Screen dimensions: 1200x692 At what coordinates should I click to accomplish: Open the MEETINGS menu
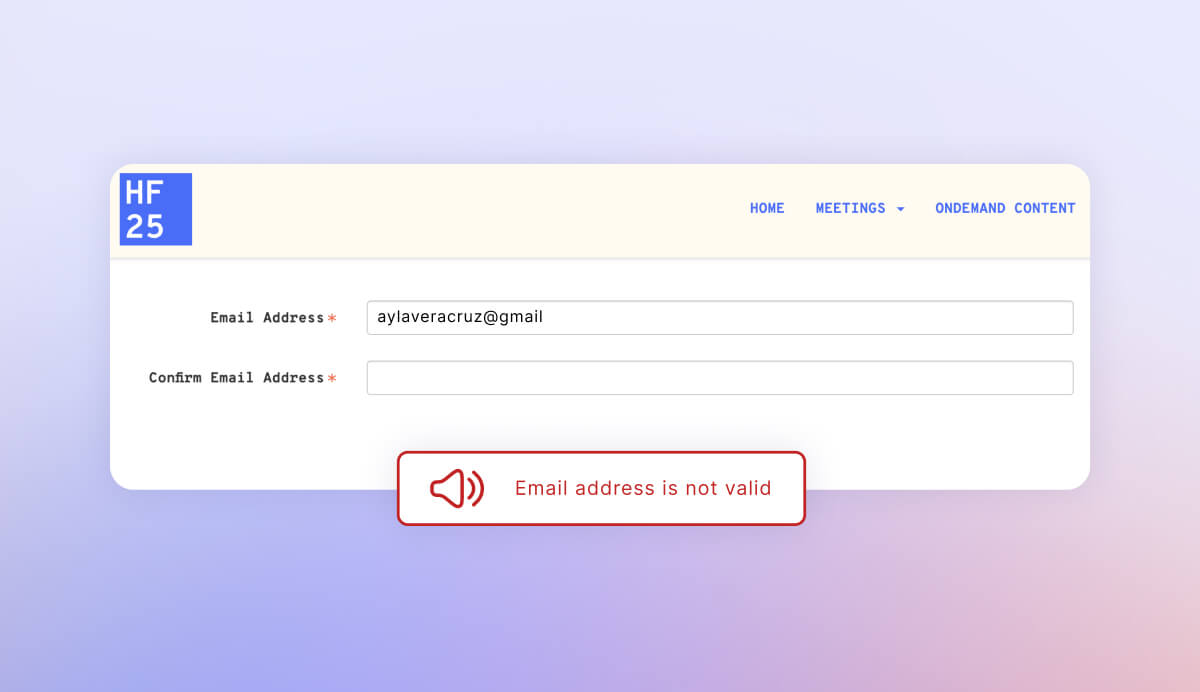850,208
